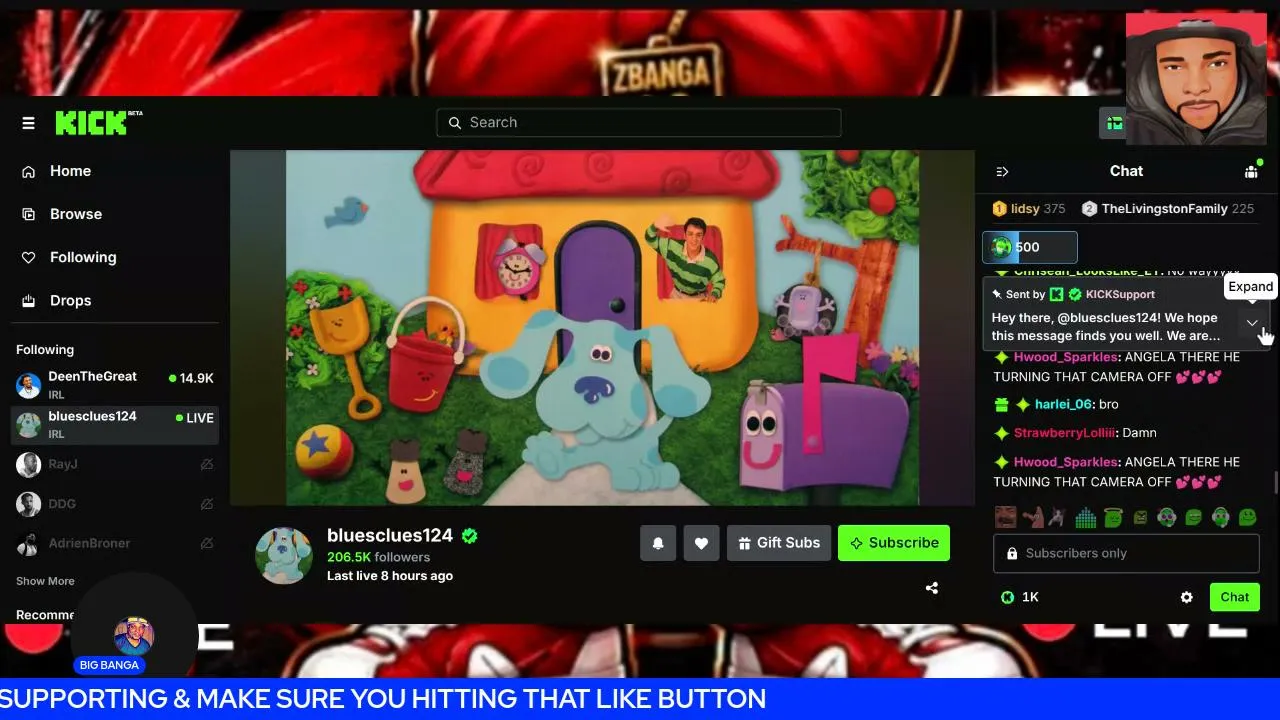Click the KICK badge in the pinned message header
The width and height of the screenshot is (1280, 720).
(x=1056, y=294)
